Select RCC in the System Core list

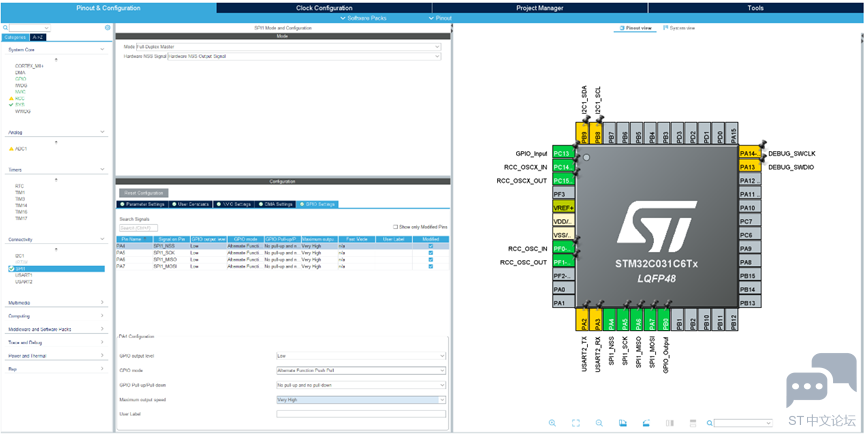20,98
